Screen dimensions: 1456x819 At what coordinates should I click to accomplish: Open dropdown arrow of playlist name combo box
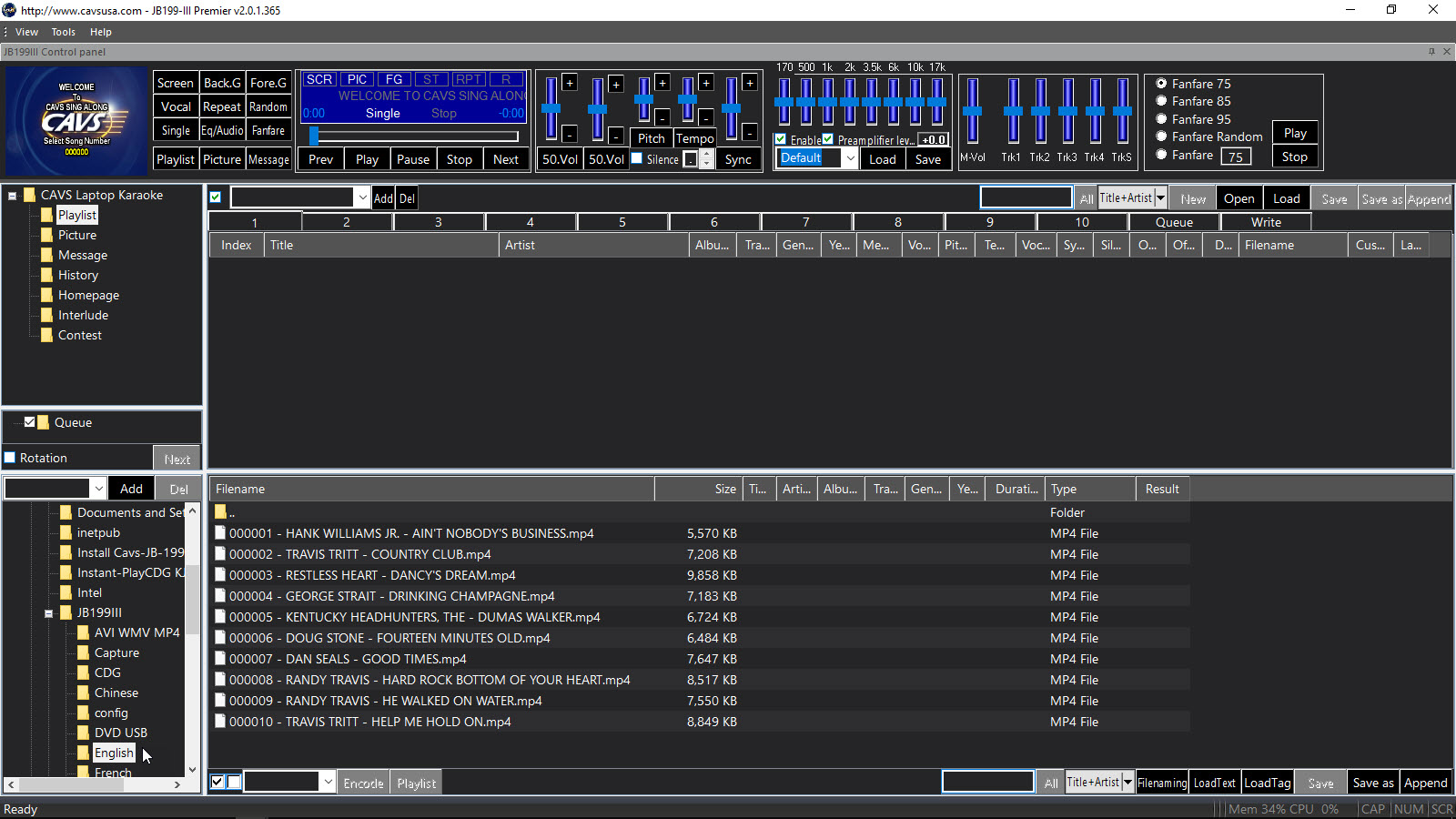pos(362,197)
